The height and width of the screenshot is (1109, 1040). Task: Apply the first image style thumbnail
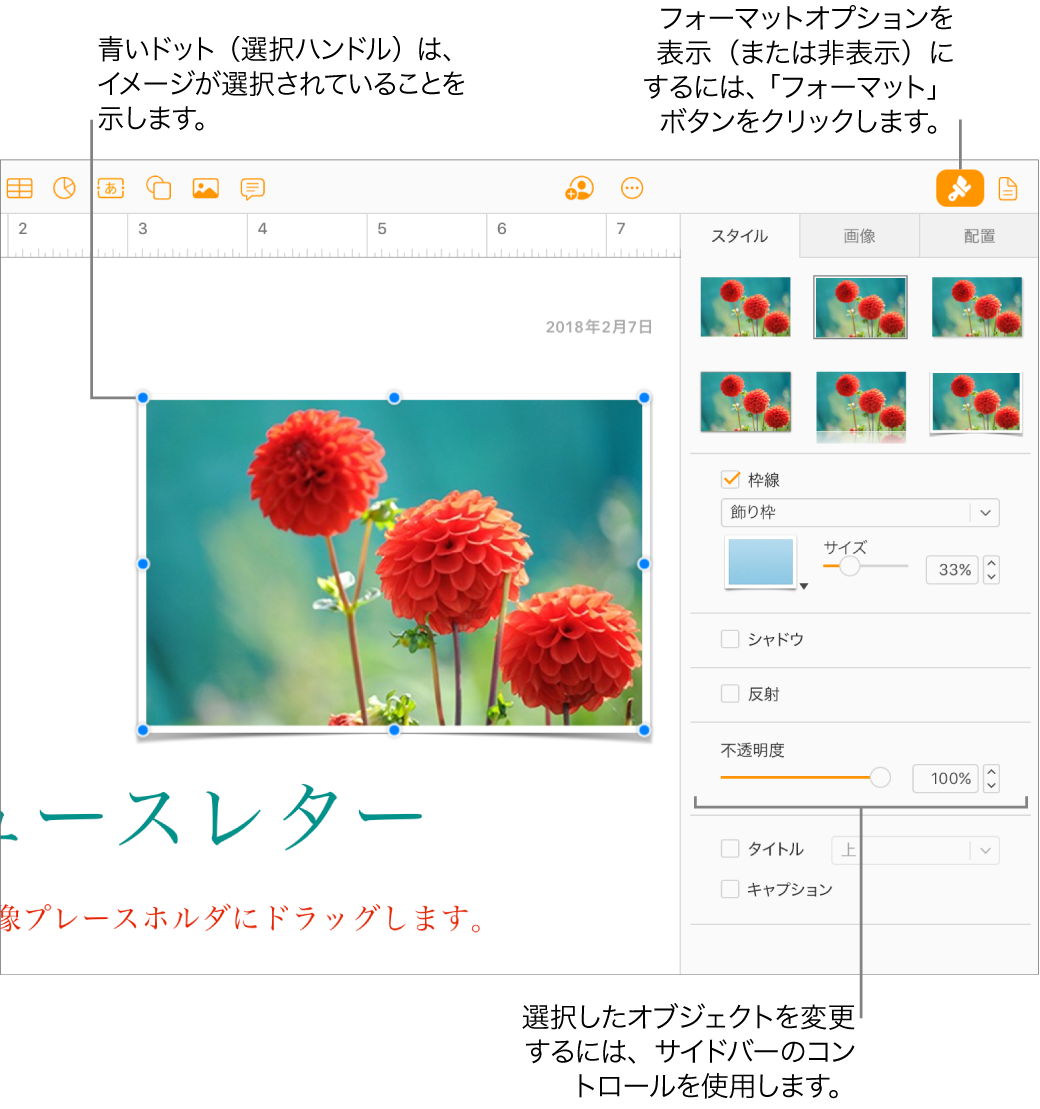tap(746, 307)
